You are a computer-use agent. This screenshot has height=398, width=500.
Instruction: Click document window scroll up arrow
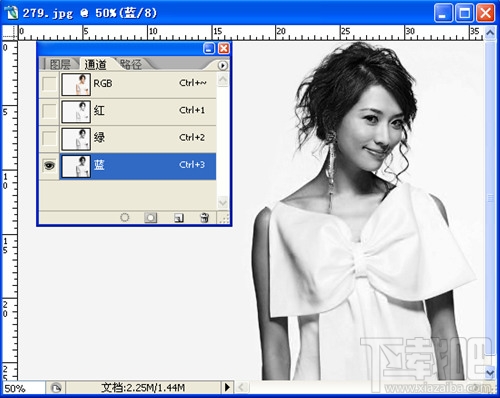(x=490, y=33)
